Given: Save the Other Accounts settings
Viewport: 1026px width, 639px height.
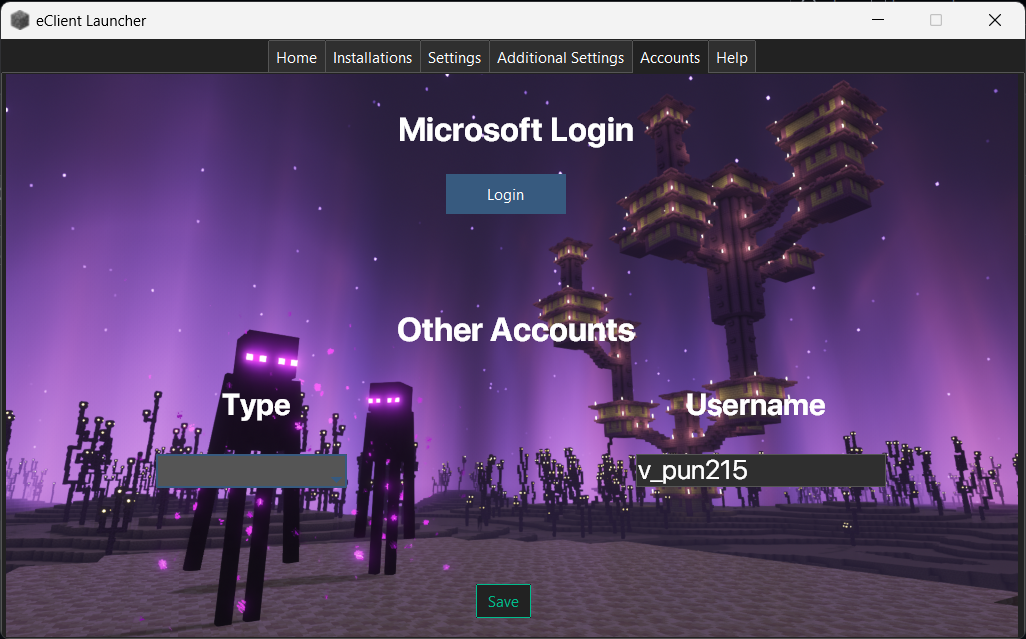Looking at the screenshot, I should (503, 601).
